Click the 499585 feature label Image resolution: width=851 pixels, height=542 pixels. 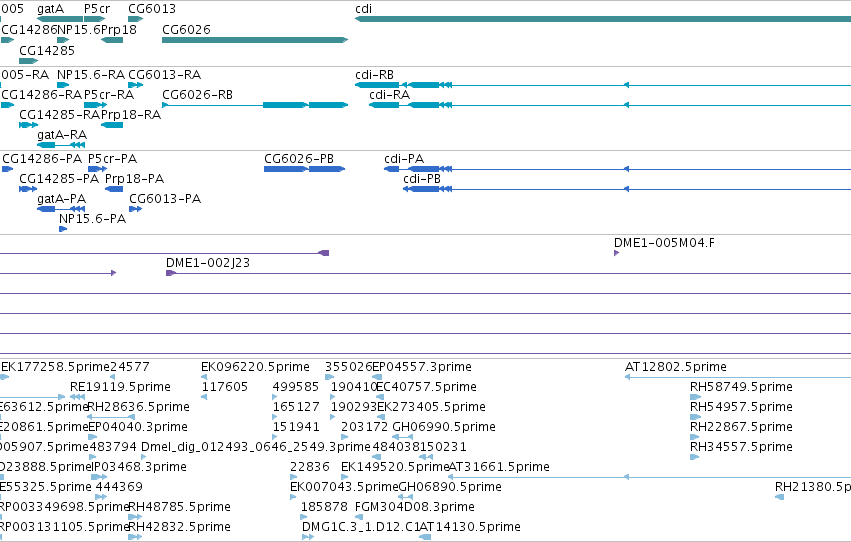(296, 387)
